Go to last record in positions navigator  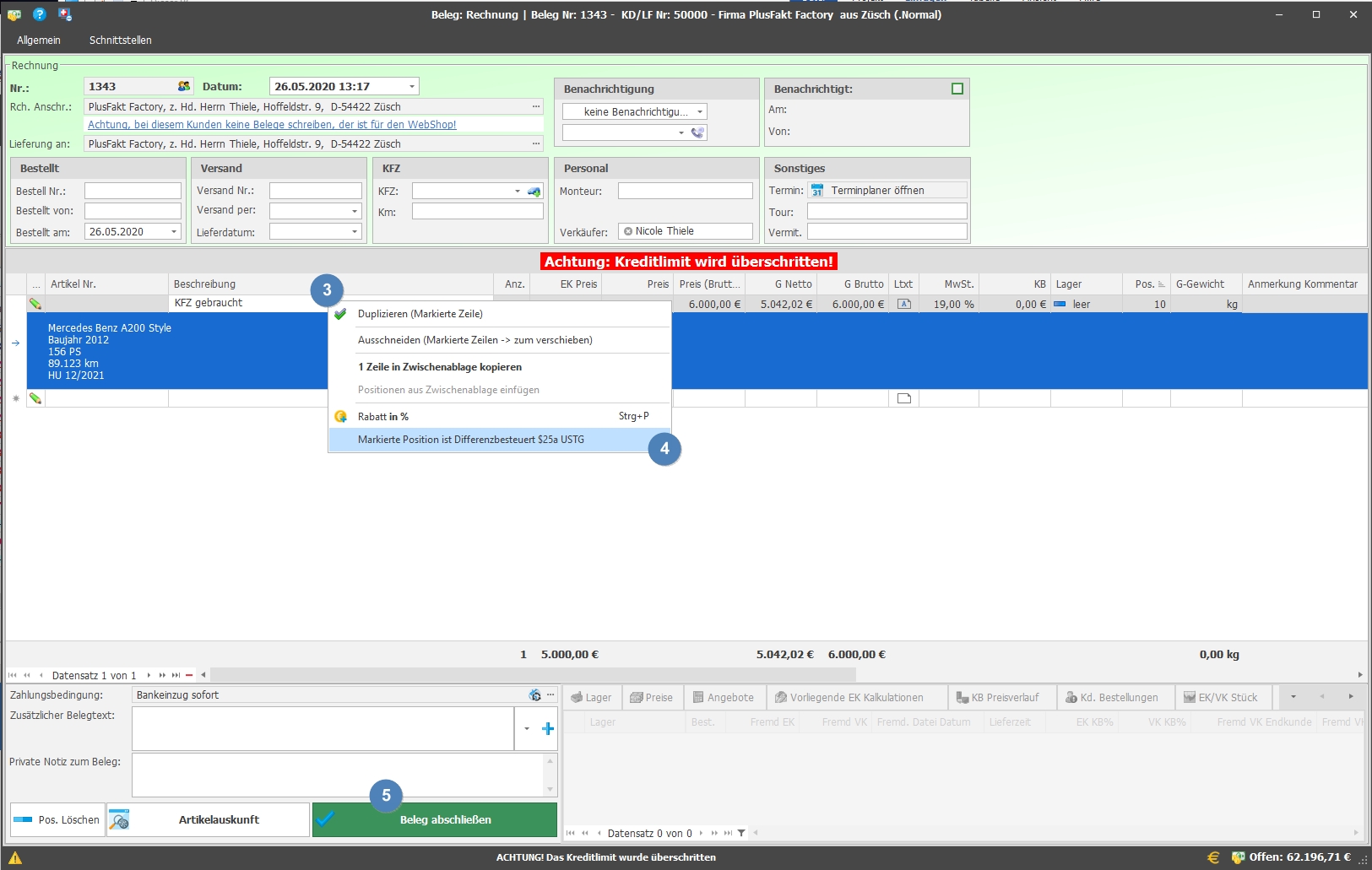click(x=176, y=675)
